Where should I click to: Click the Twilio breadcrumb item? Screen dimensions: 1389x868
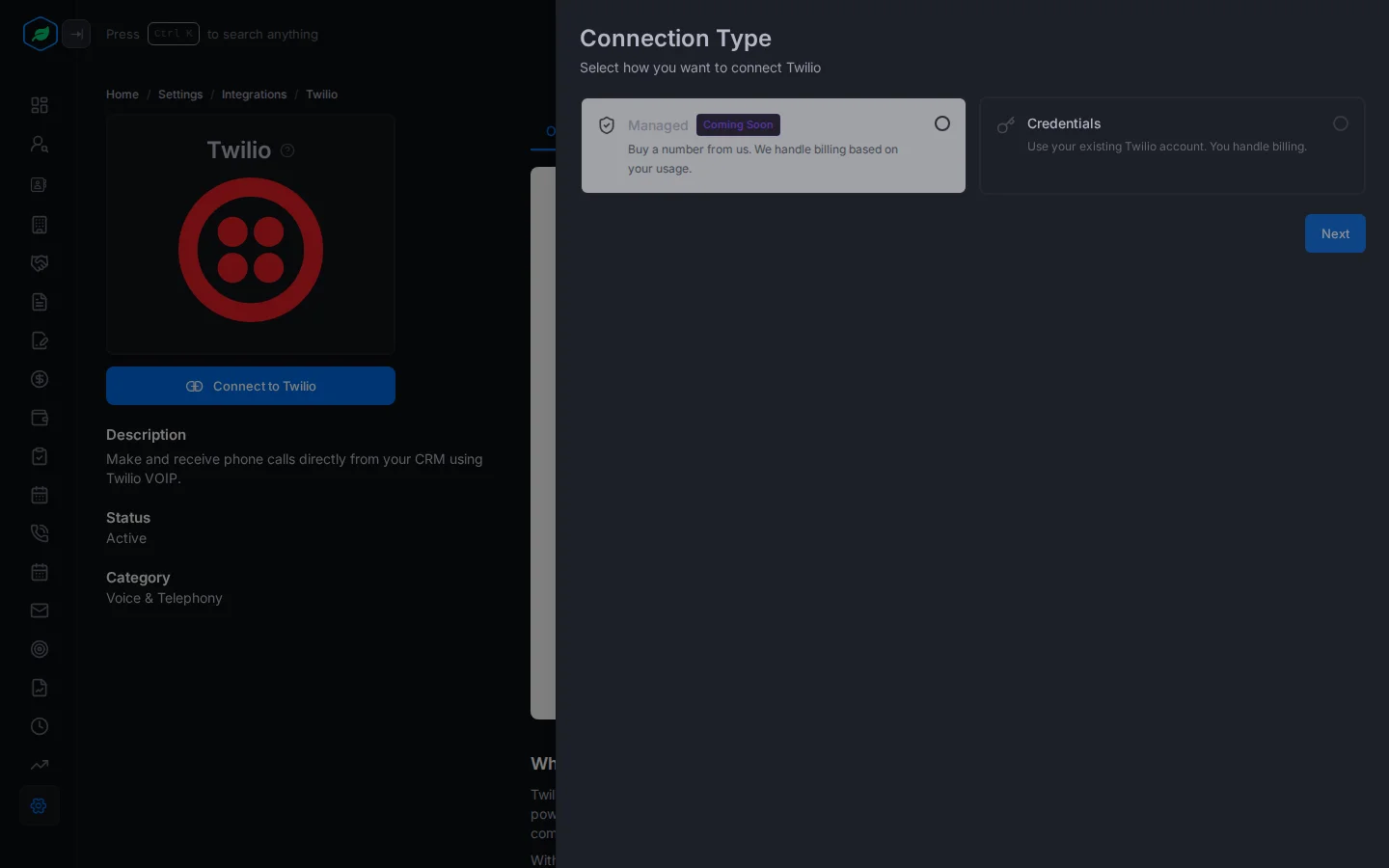[321, 95]
